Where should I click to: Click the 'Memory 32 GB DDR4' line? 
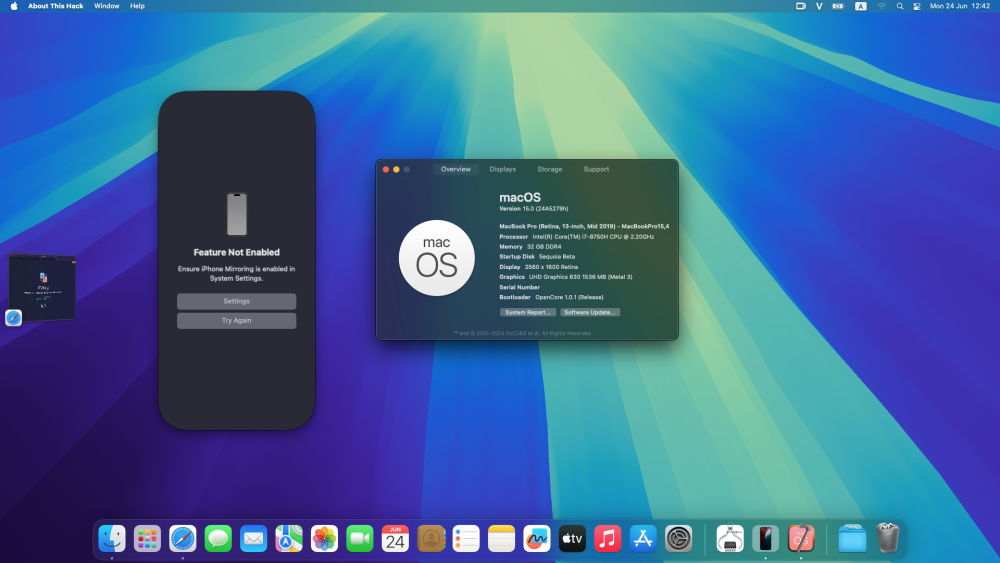[531, 247]
